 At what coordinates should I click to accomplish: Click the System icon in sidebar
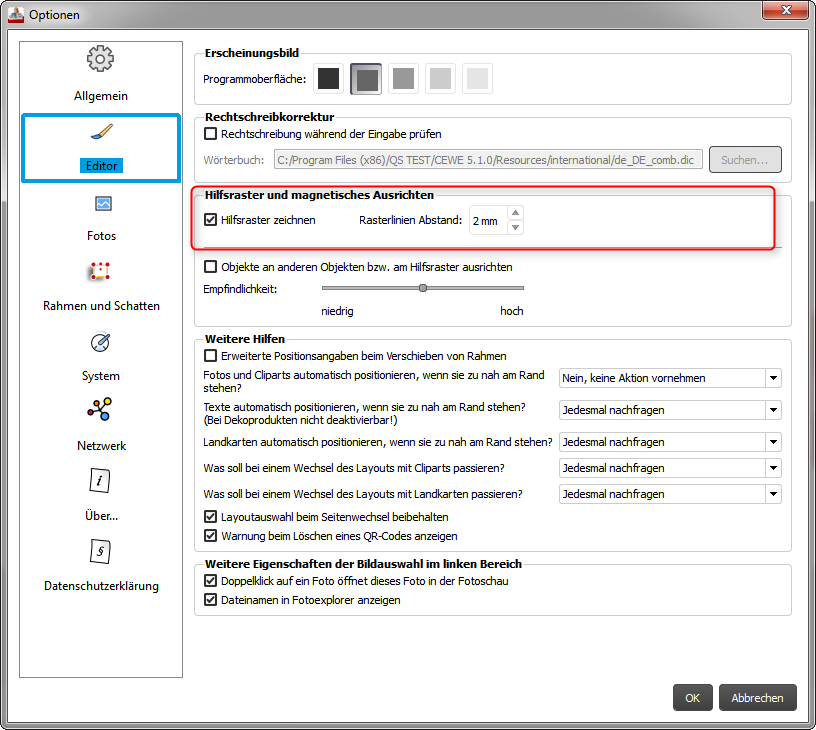coord(101,343)
